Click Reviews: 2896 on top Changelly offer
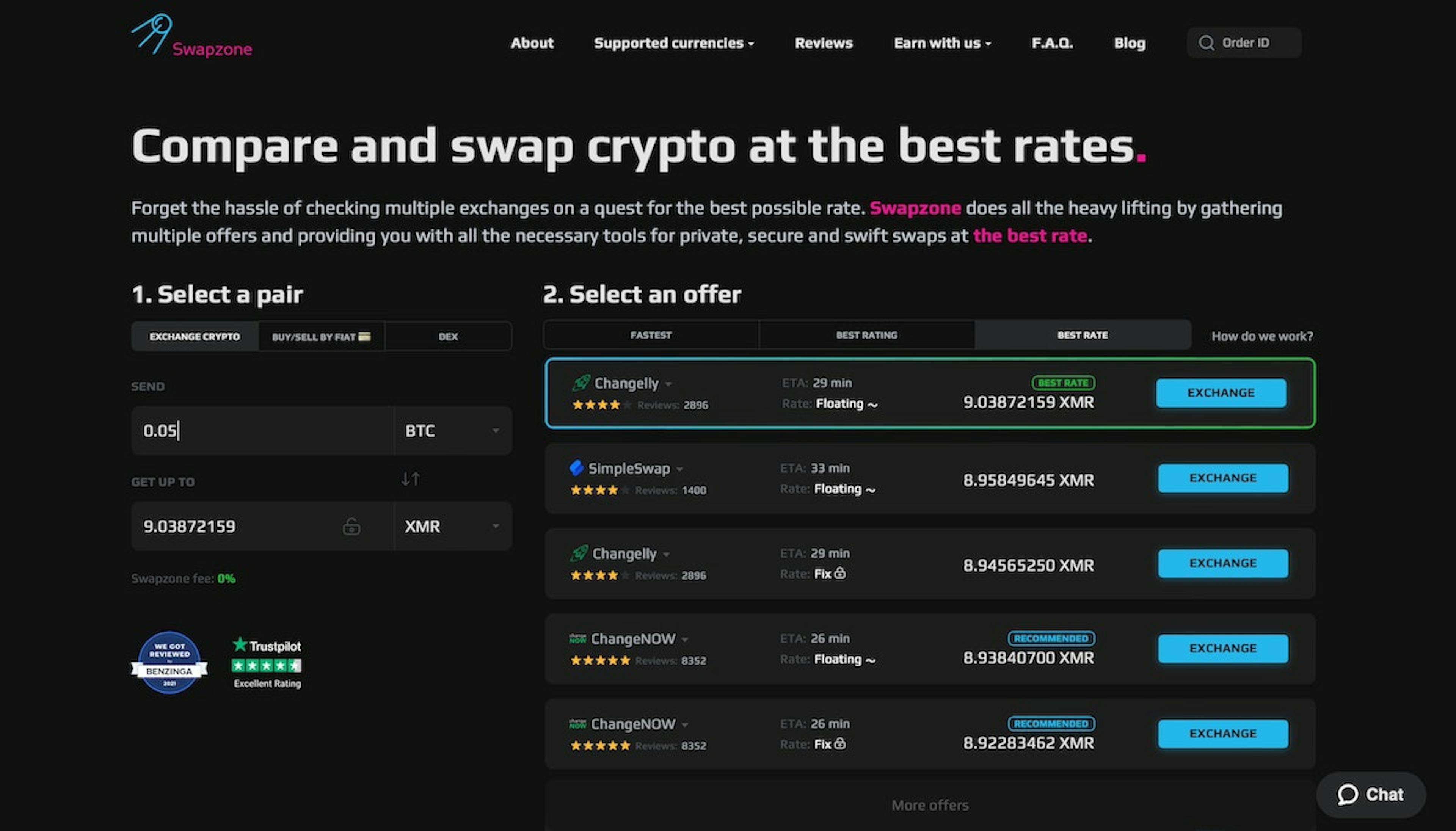 coord(672,405)
